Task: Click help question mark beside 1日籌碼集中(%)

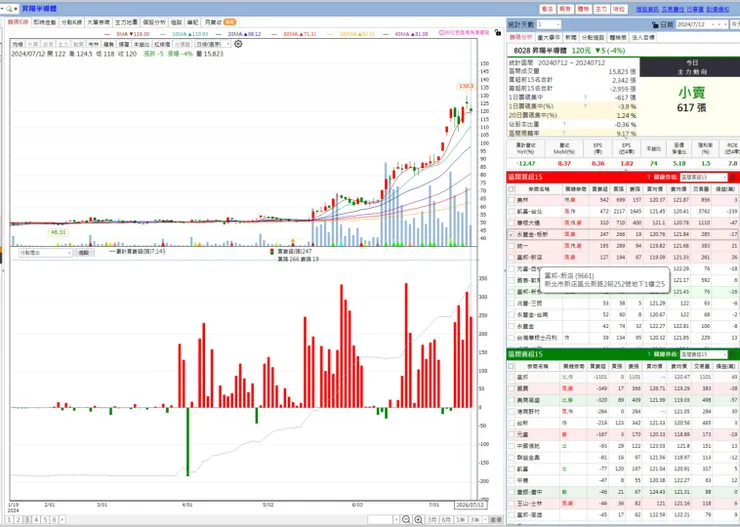Action: [x=585, y=106]
